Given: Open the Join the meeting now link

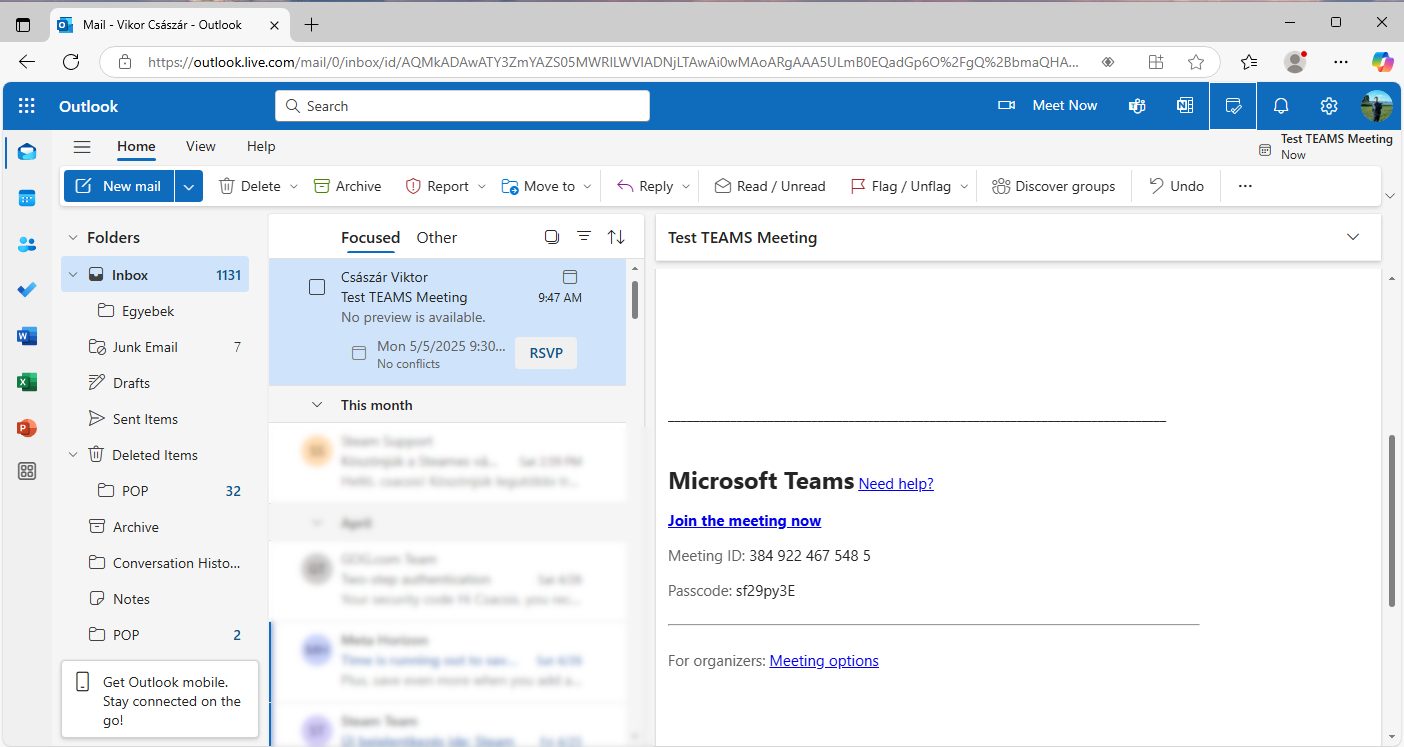Looking at the screenshot, I should point(744,521).
